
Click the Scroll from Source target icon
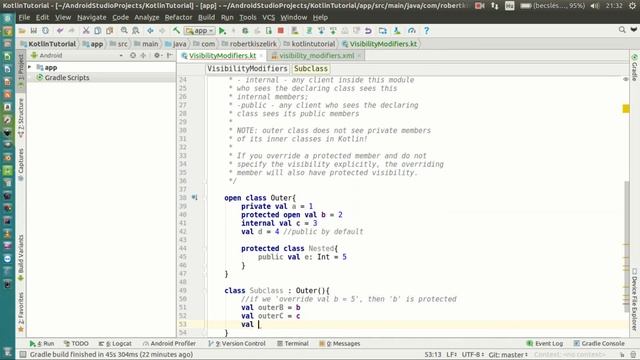[x=133, y=55]
